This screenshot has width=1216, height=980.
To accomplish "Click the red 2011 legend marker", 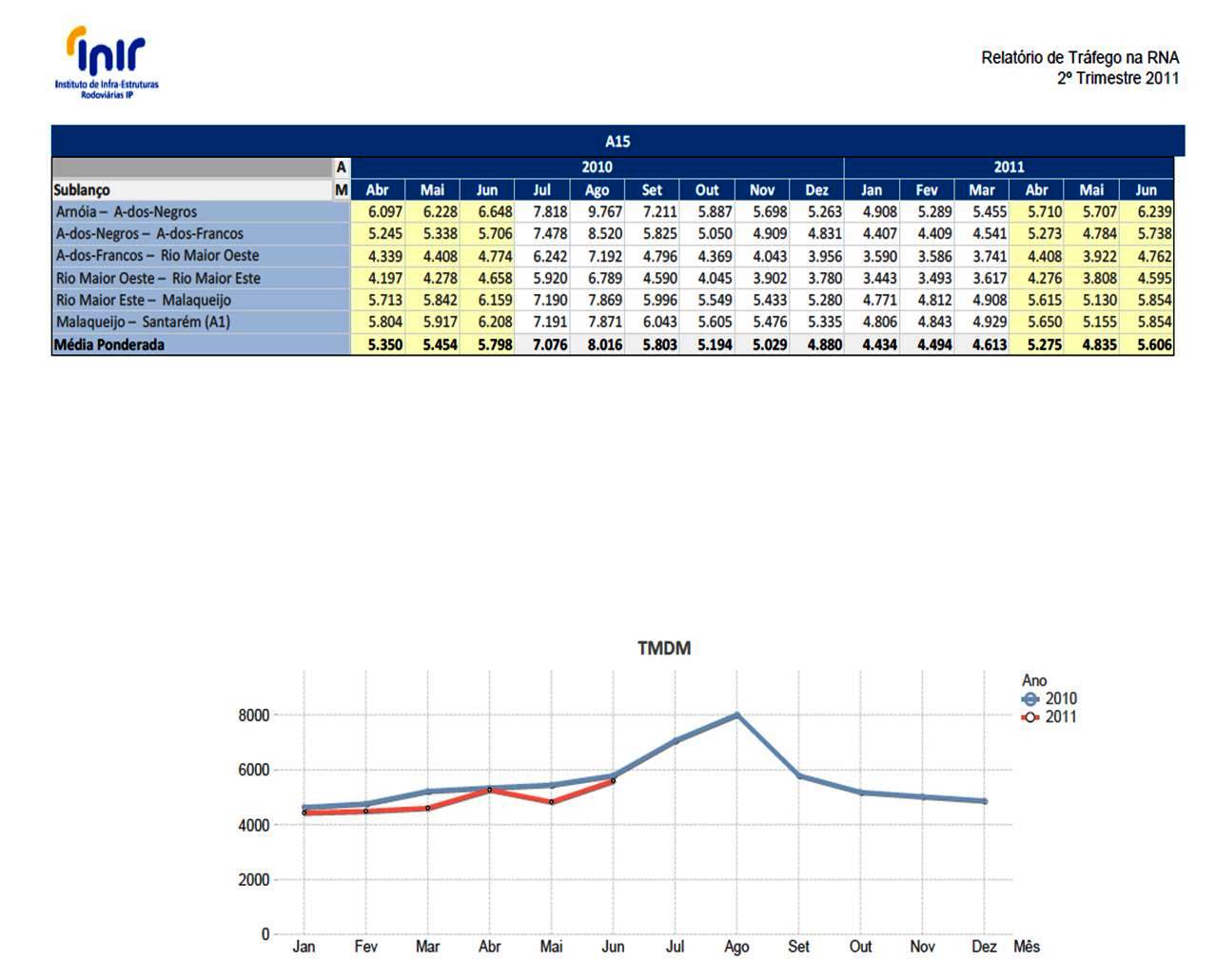I will (1030, 717).
